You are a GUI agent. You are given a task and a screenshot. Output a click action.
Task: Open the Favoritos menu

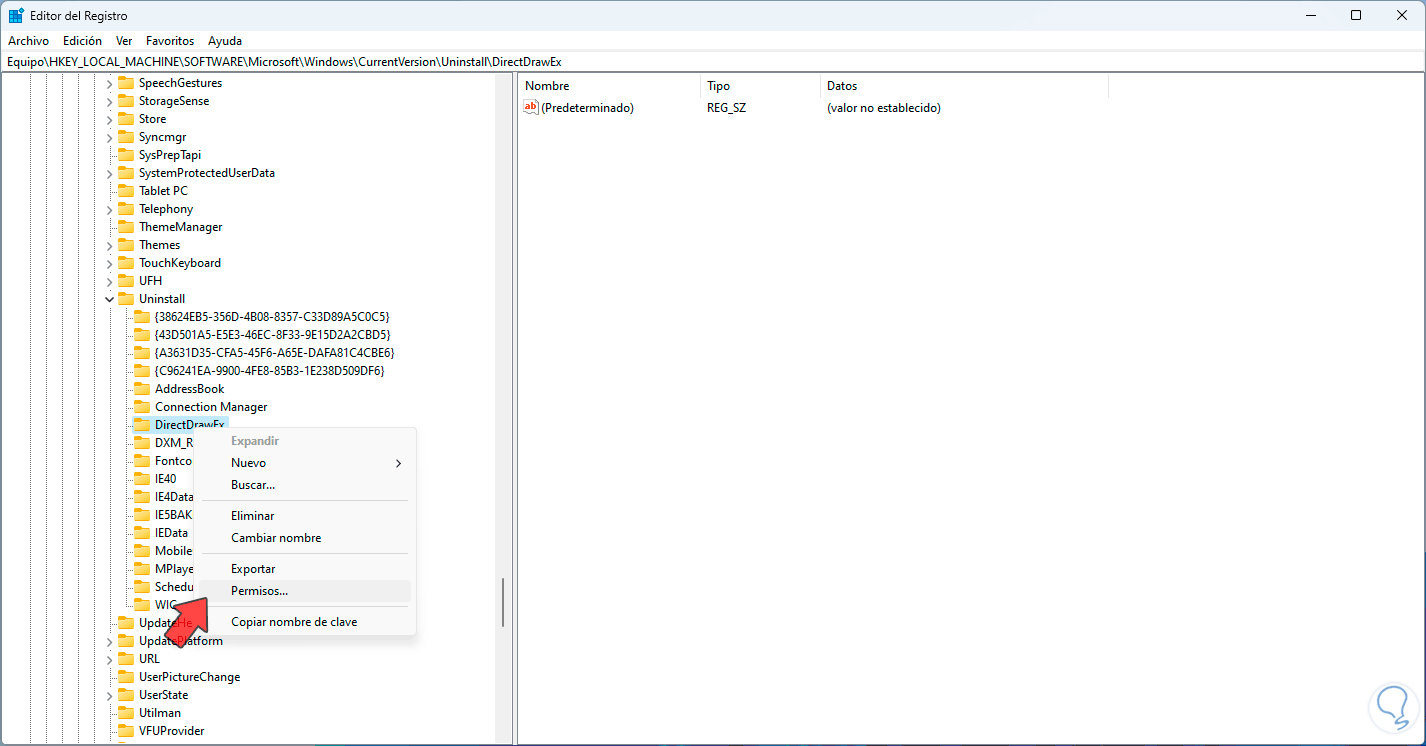point(170,41)
